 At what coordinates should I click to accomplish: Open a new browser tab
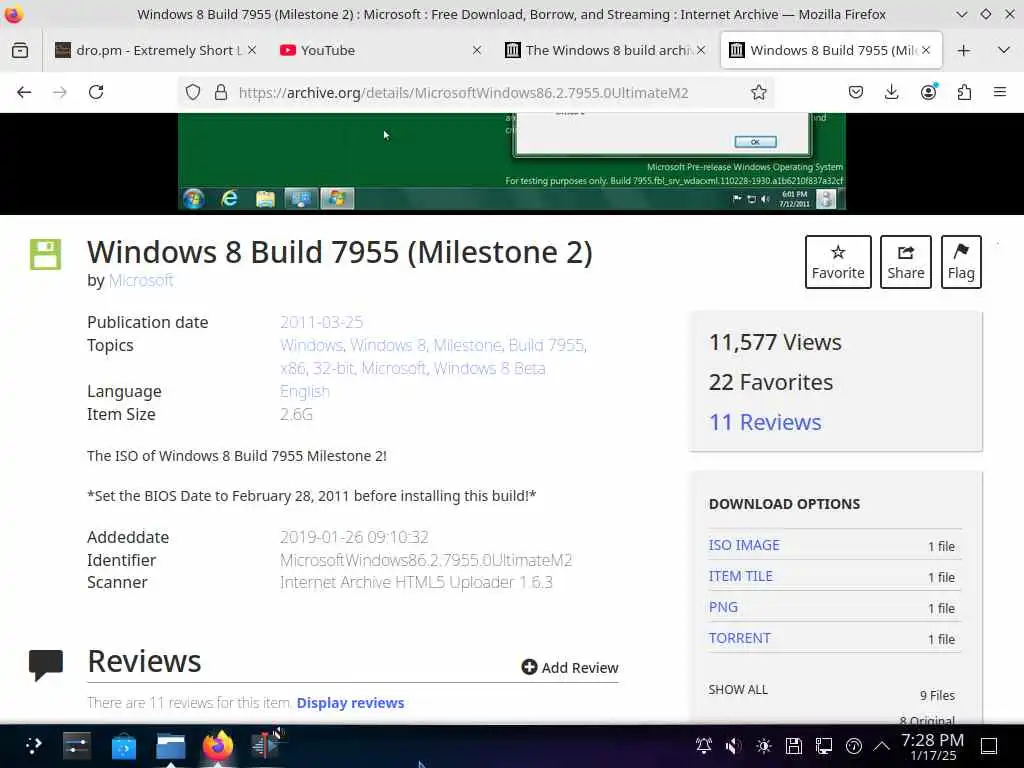(963, 50)
